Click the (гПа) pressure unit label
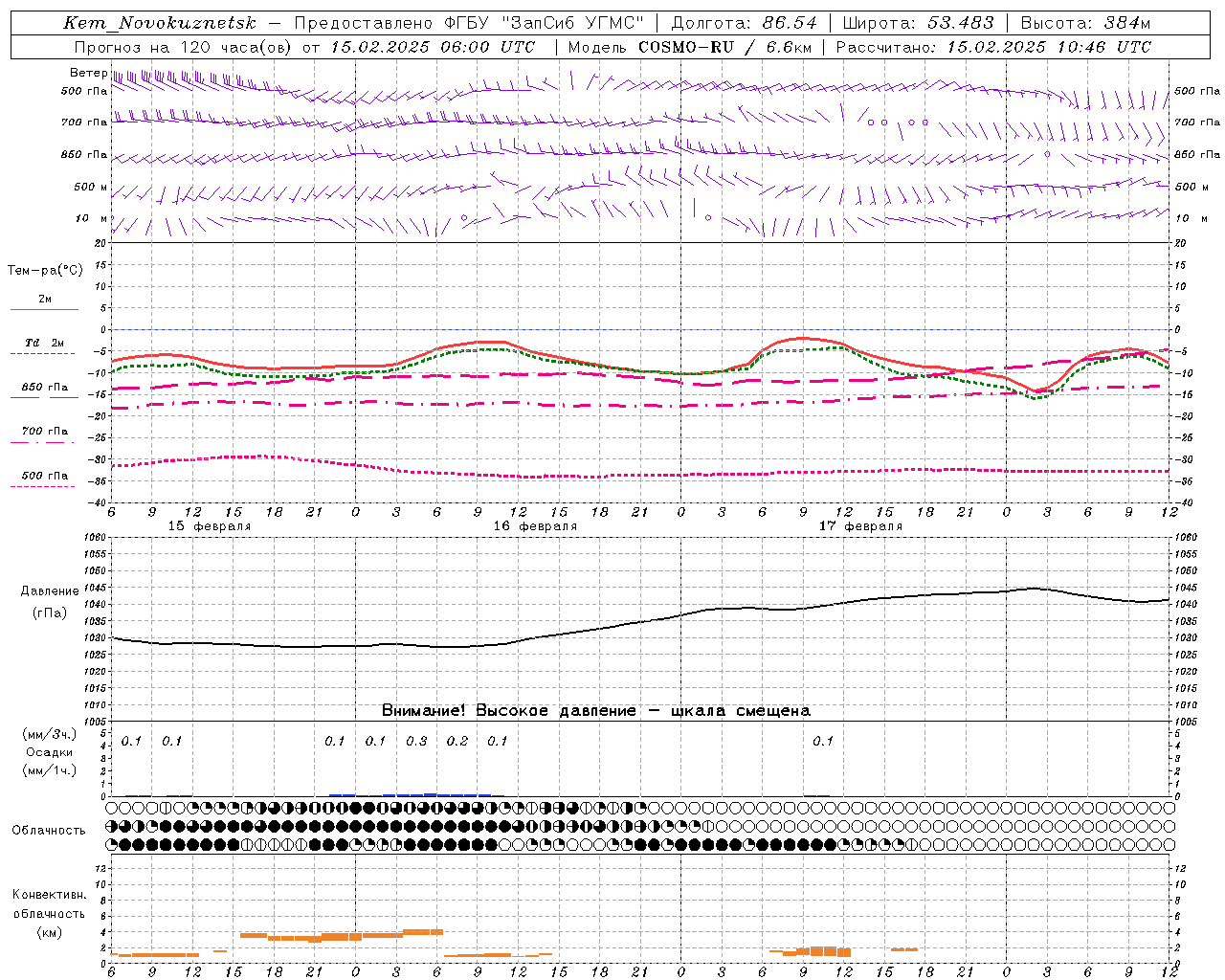 pyautogui.click(x=50, y=613)
